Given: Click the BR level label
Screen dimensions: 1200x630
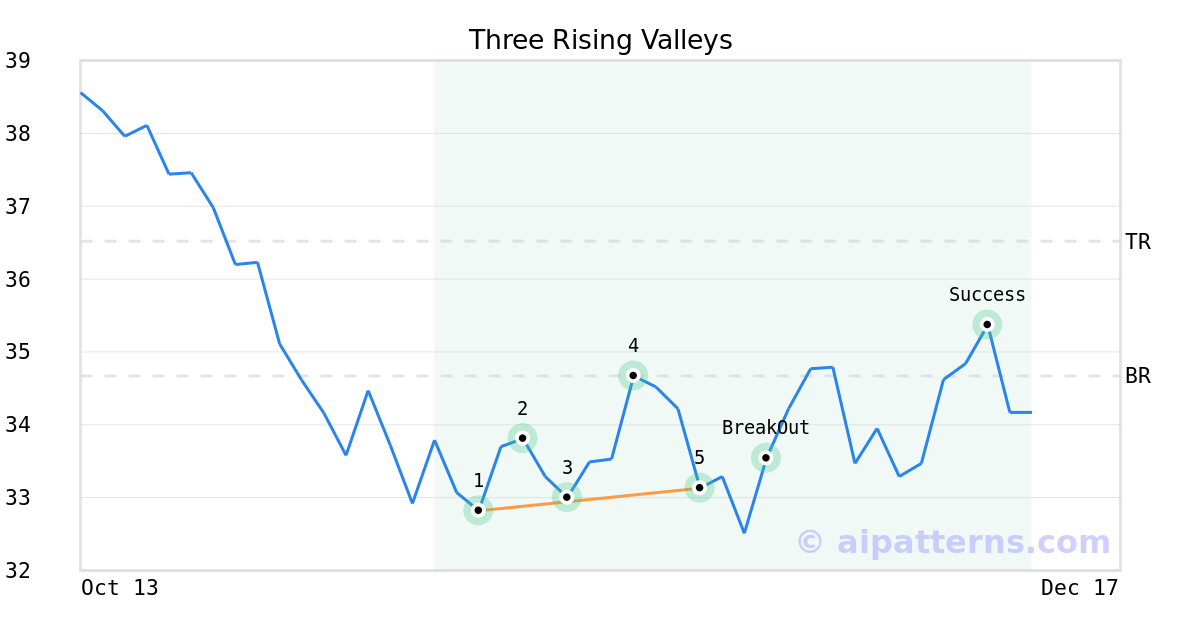Looking at the screenshot, I should pos(1138,377).
